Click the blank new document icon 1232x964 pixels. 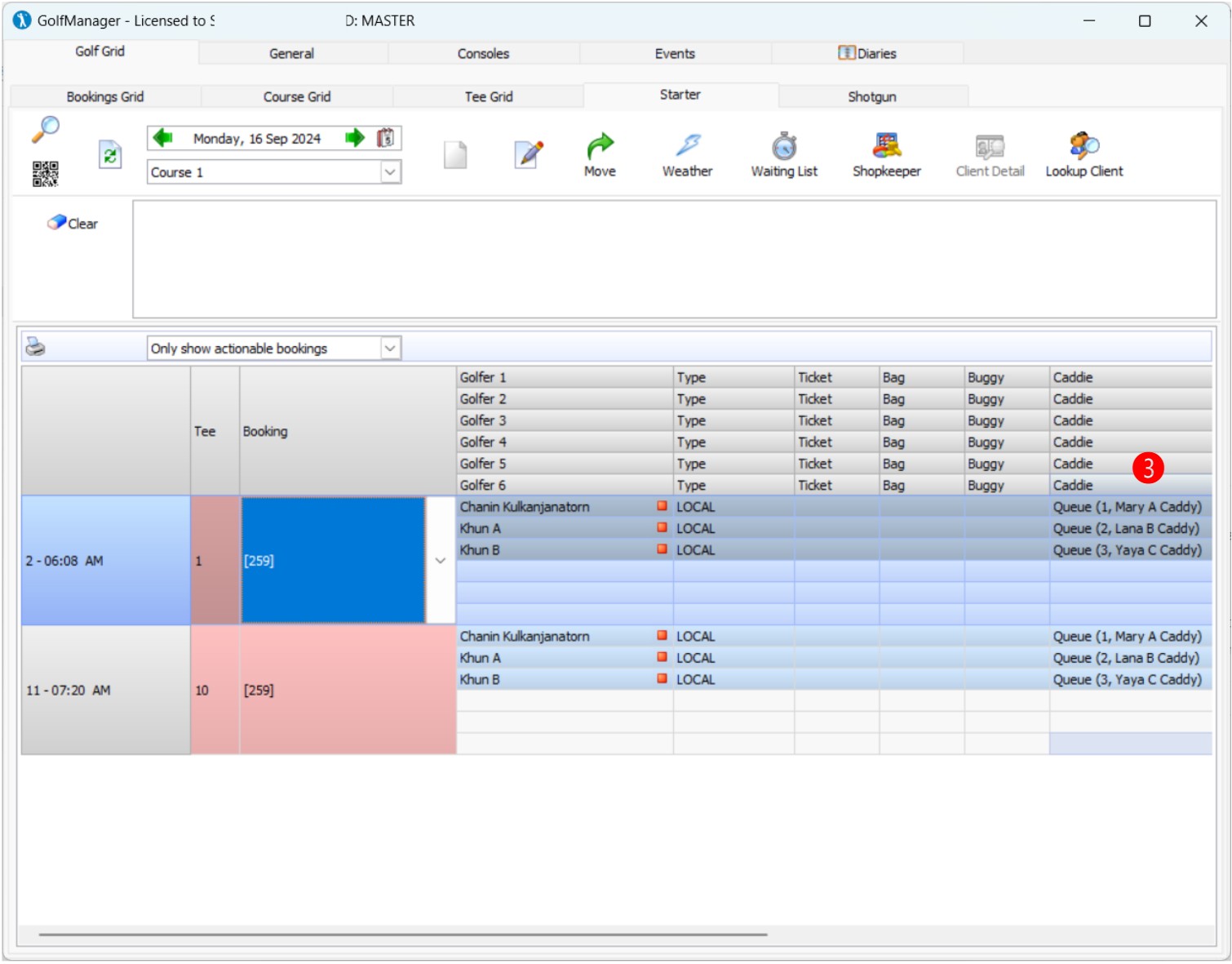pos(455,154)
